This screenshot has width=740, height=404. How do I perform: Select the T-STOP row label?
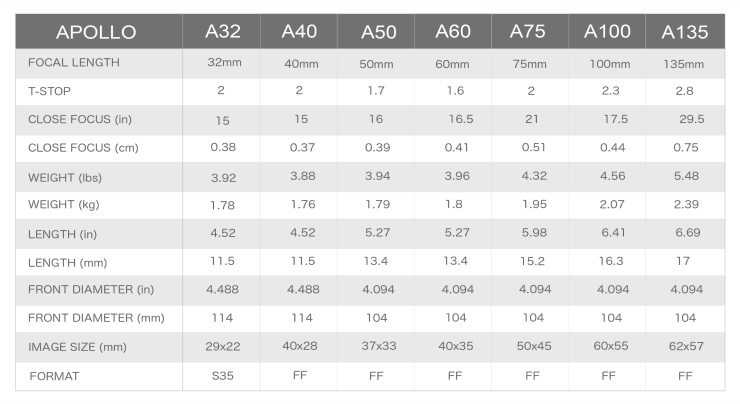point(50,90)
